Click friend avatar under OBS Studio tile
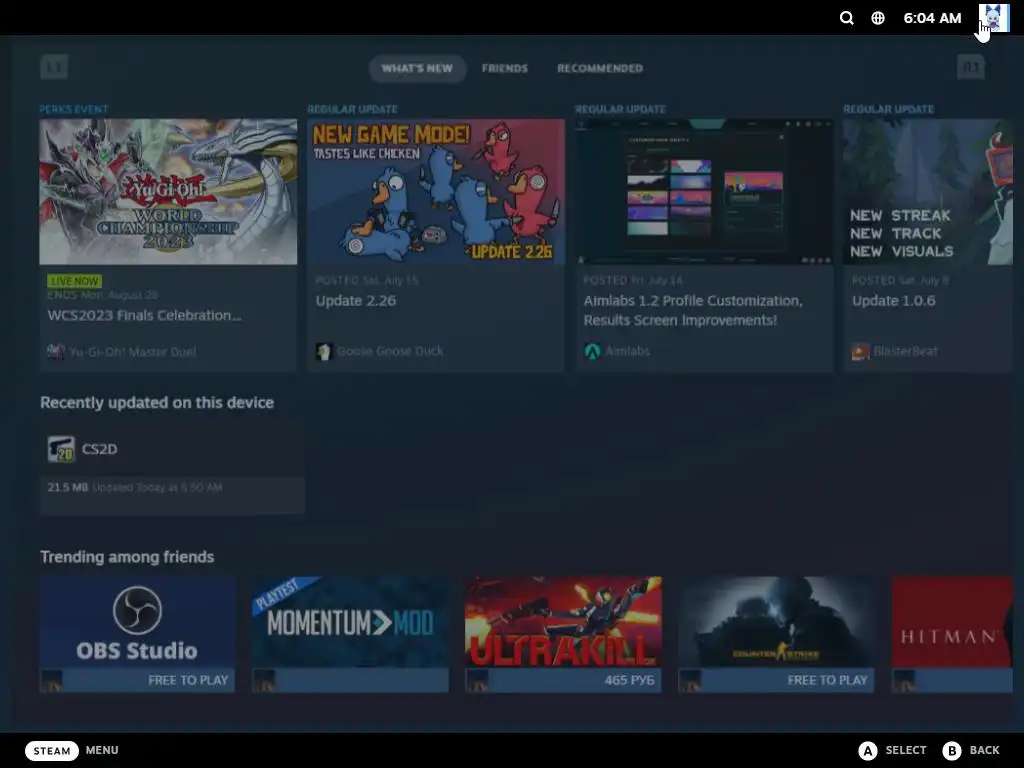The width and height of the screenshot is (1024, 768). [x=52, y=680]
